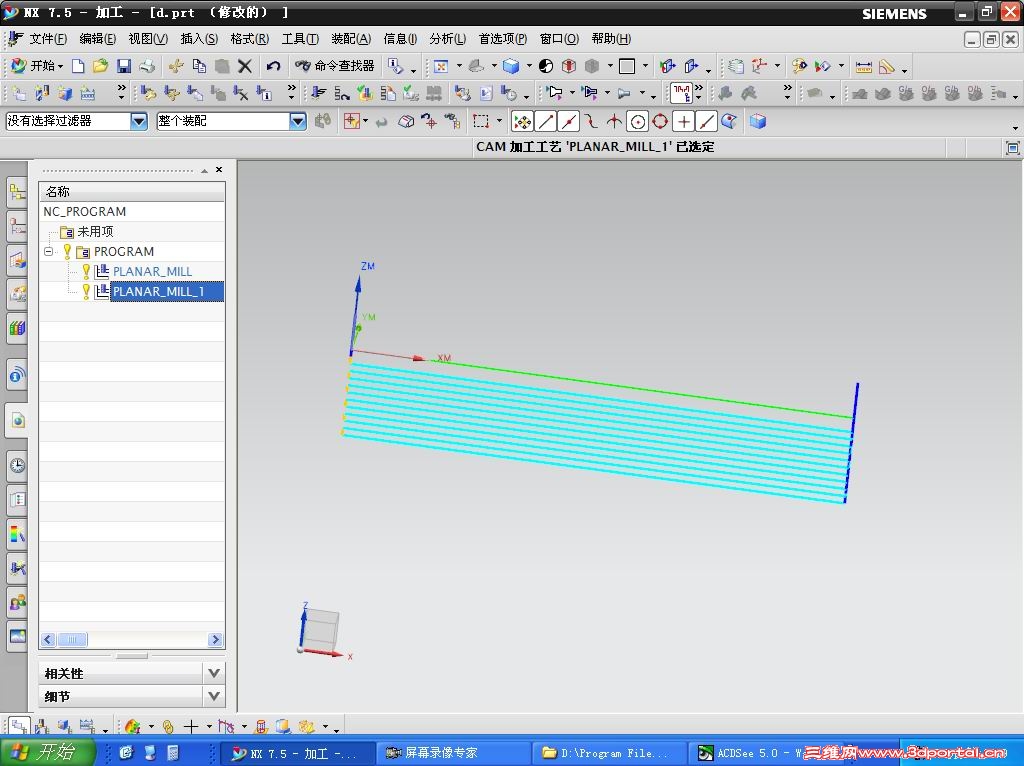Open the 工具(T) menu

300,39
